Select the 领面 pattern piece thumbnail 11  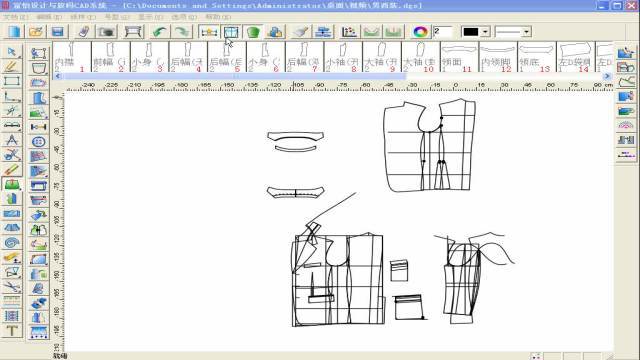[x=459, y=57]
